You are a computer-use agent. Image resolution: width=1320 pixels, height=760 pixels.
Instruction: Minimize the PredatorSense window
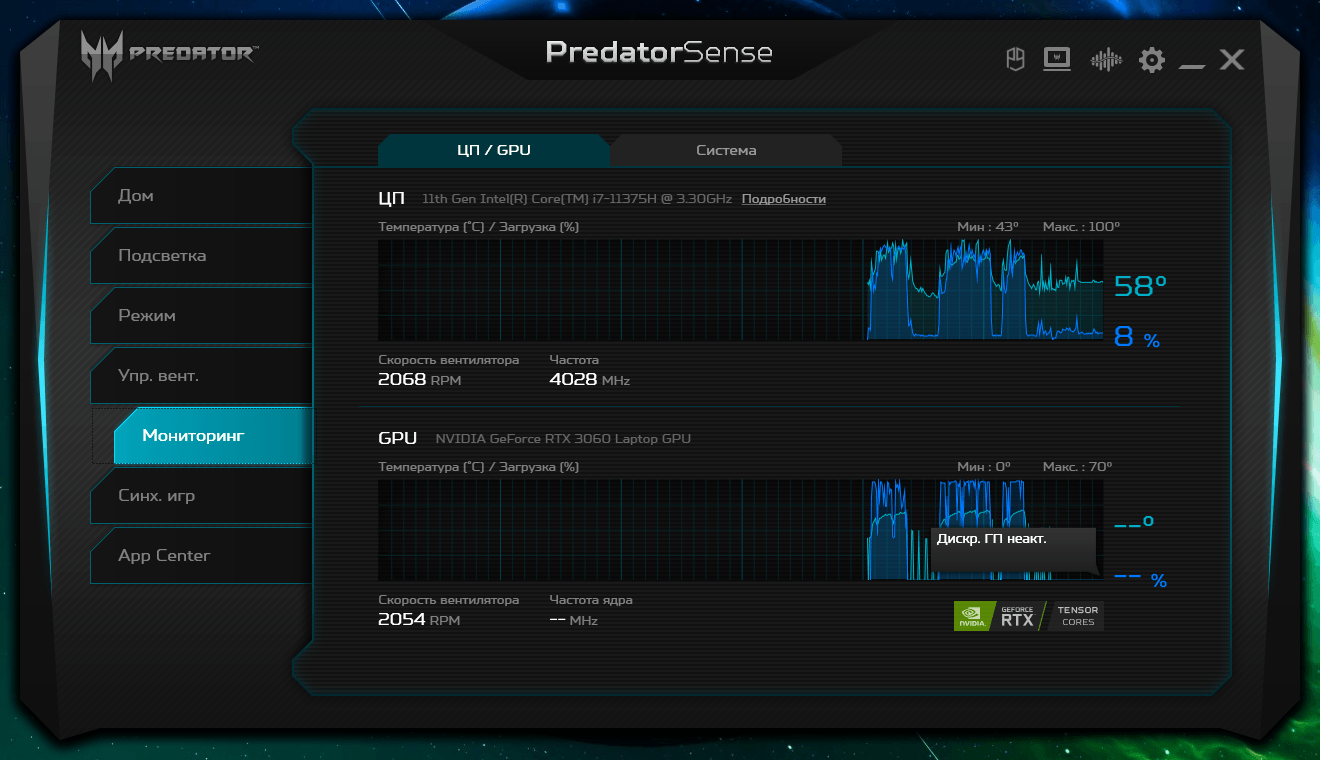(1191, 66)
